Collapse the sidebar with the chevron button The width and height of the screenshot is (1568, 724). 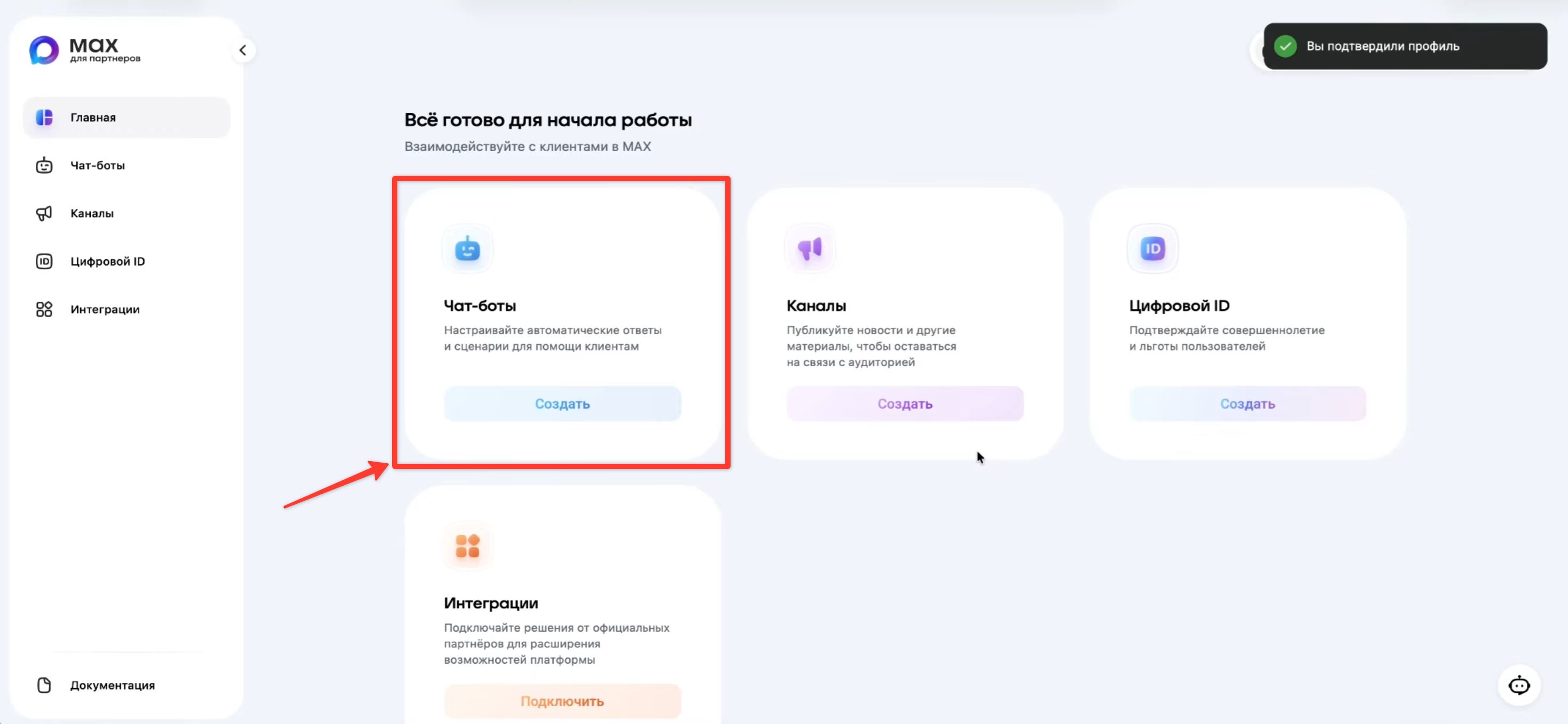pos(243,50)
